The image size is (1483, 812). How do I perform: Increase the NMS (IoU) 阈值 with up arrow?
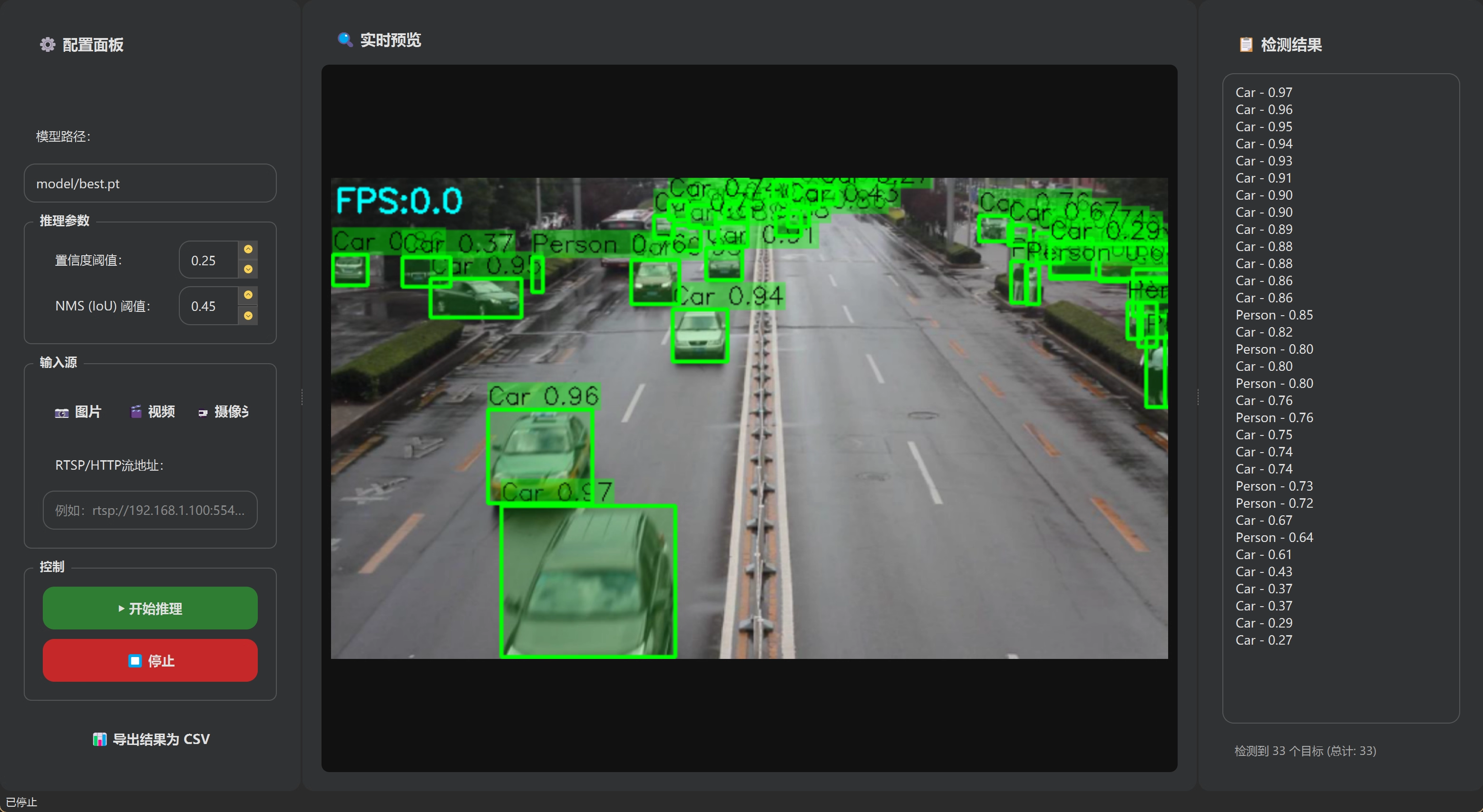point(248,295)
